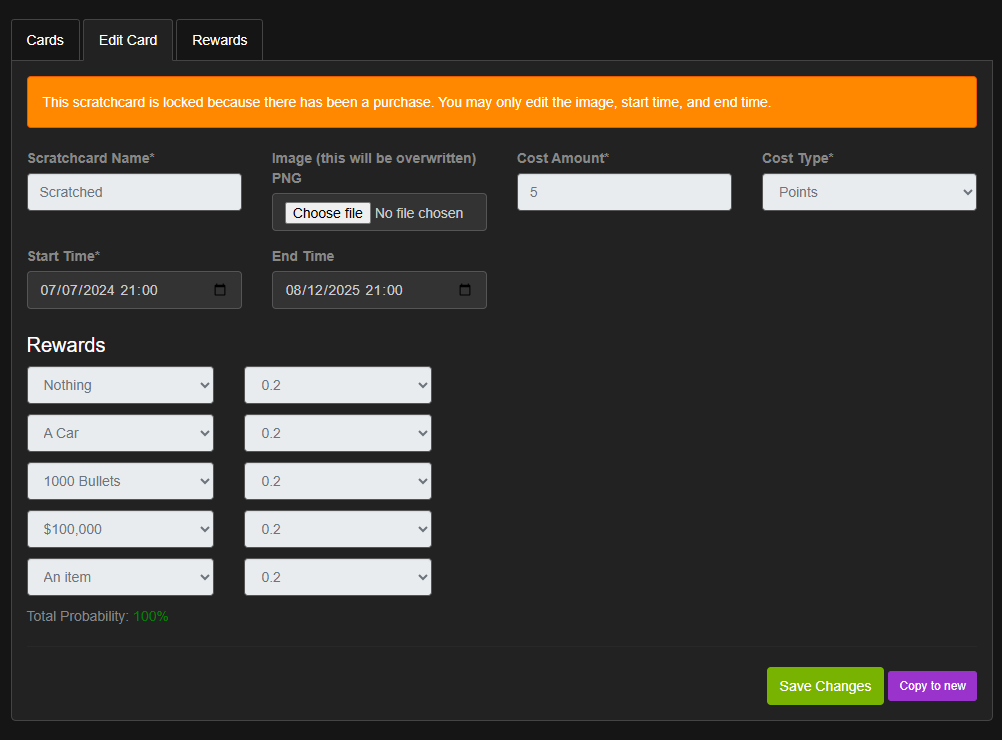Change probability for the Nothing reward

tap(337, 385)
